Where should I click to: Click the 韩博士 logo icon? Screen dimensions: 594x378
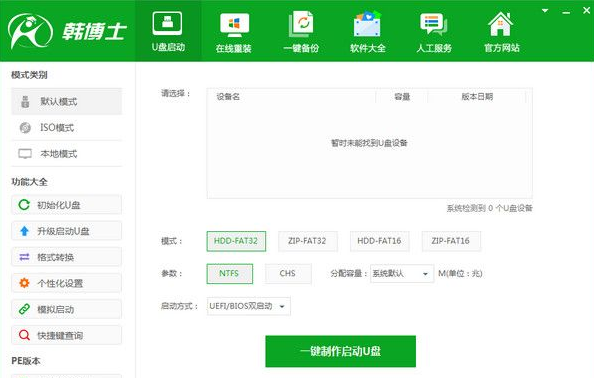[30, 31]
